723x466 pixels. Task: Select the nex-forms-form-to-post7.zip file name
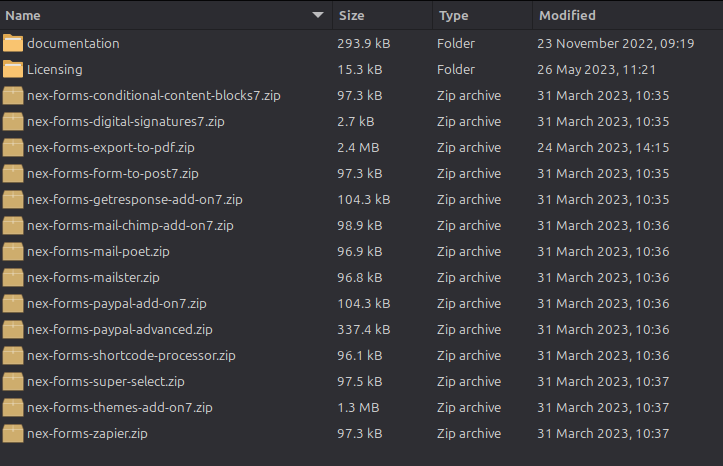point(113,173)
